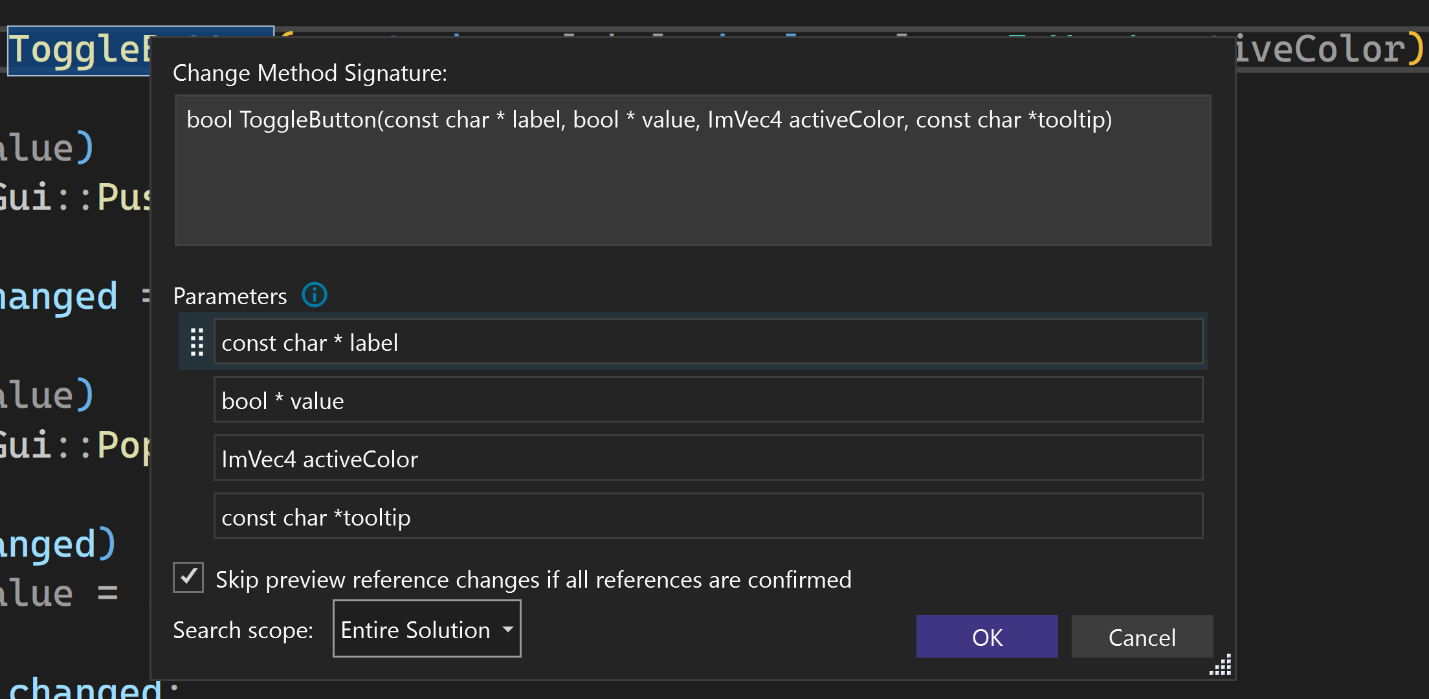
Task: Toggle Skip preview reference changes checkbox
Action: [188, 578]
